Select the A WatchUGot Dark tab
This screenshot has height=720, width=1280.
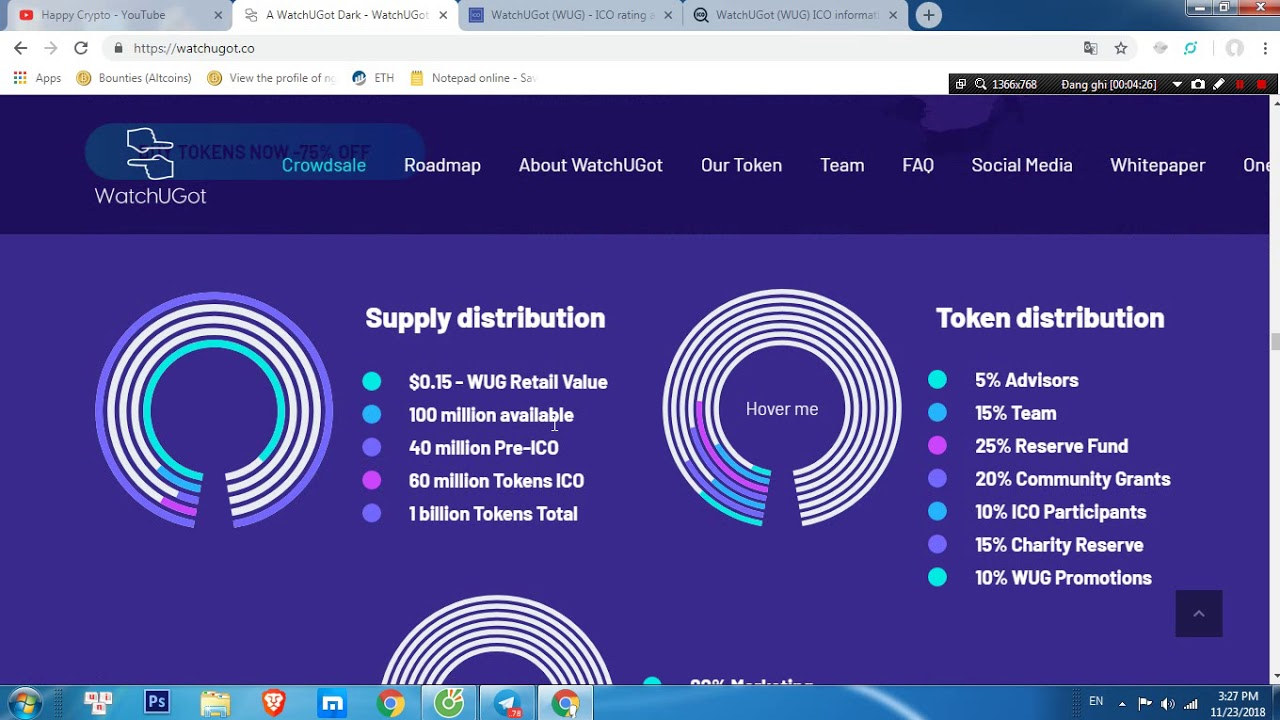click(345, 15)
